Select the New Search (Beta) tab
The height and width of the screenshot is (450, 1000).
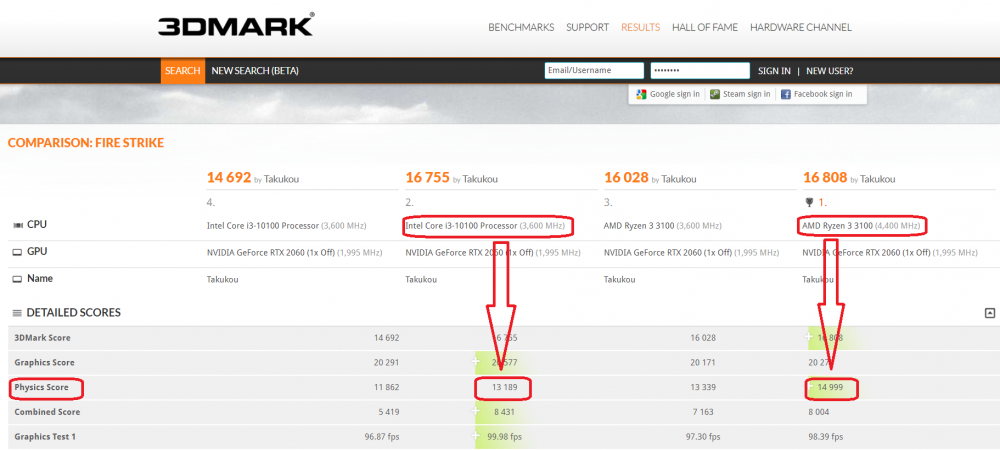255,71
